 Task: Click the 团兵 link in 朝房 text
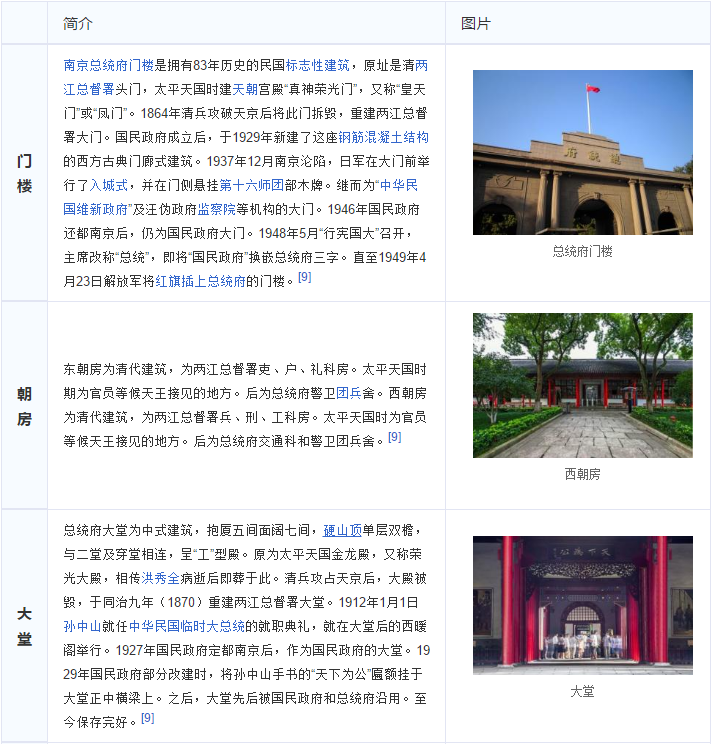349,393
